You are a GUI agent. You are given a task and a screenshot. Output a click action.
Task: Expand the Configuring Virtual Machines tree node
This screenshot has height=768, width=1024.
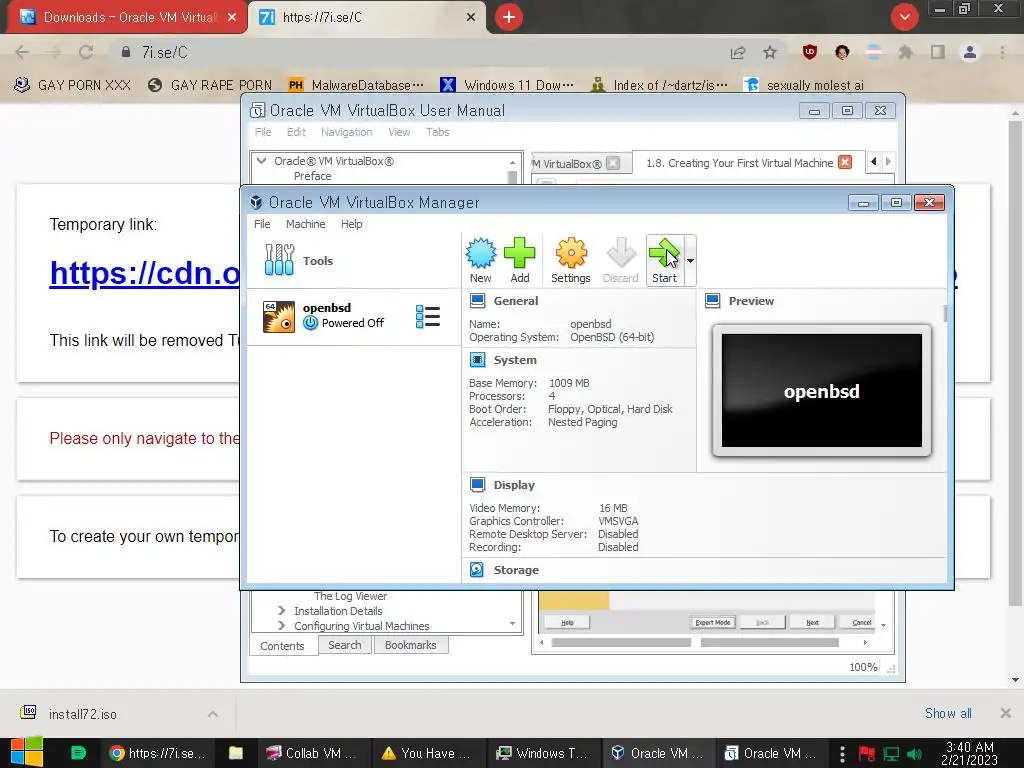point(281,626)
